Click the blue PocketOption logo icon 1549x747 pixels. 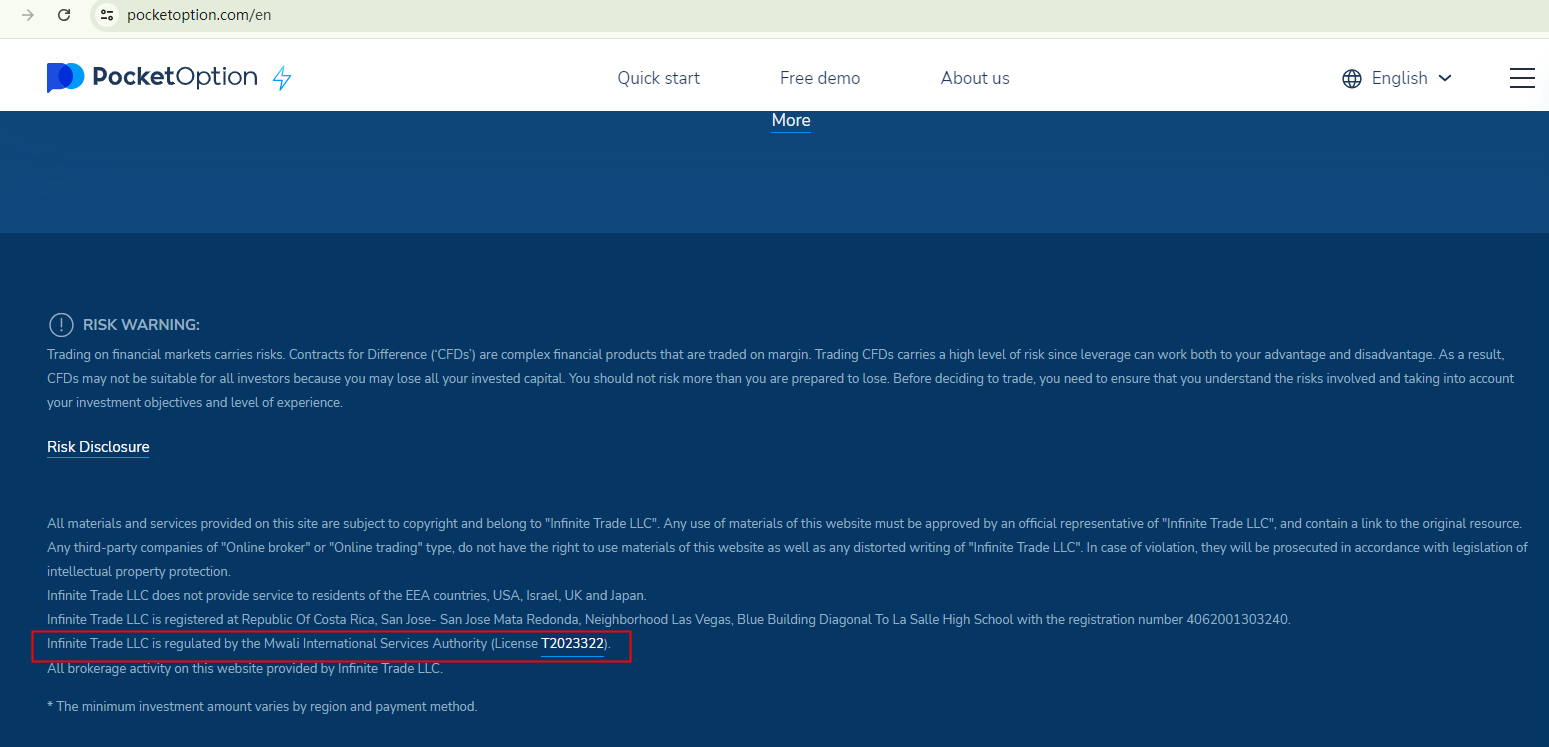[x=65, y=77]
